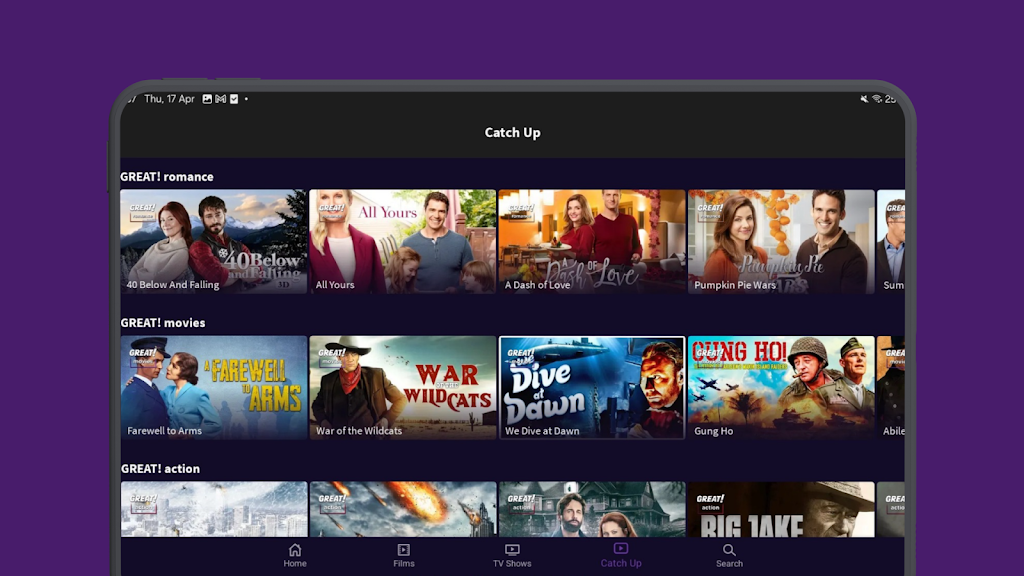Open Farewell to Arms film
This screenshot has width=1024, height=576.
point(214,387)
